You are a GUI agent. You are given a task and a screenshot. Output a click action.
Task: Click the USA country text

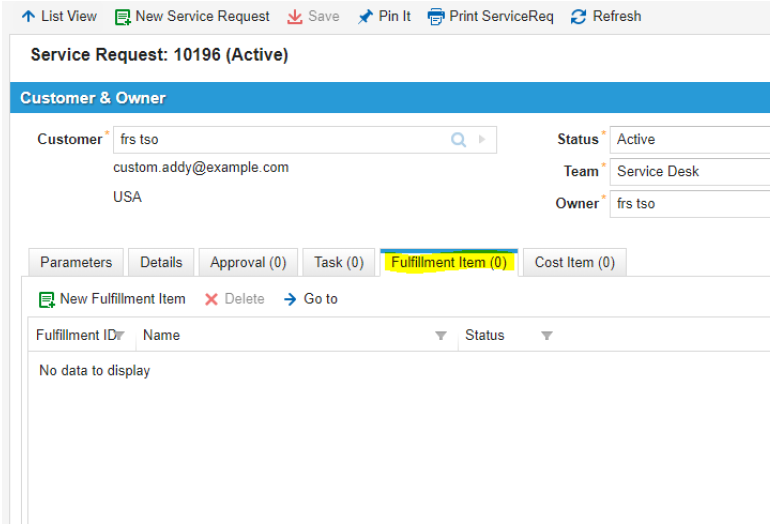[127, 197]
